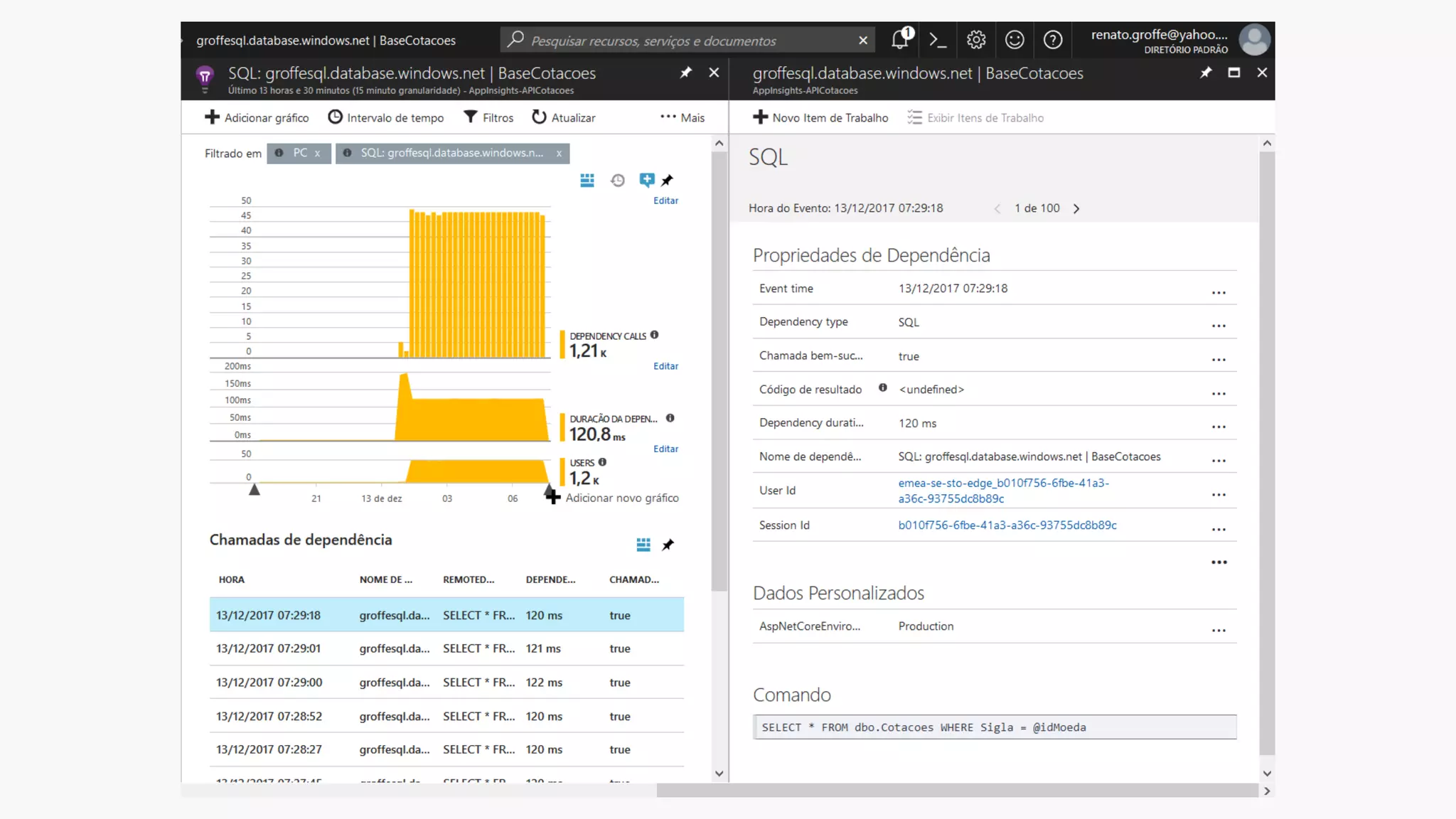Open the Filtros toolbar item
Image resolution: width=1456 pixels, height=819 pixels.
[488, 117]
